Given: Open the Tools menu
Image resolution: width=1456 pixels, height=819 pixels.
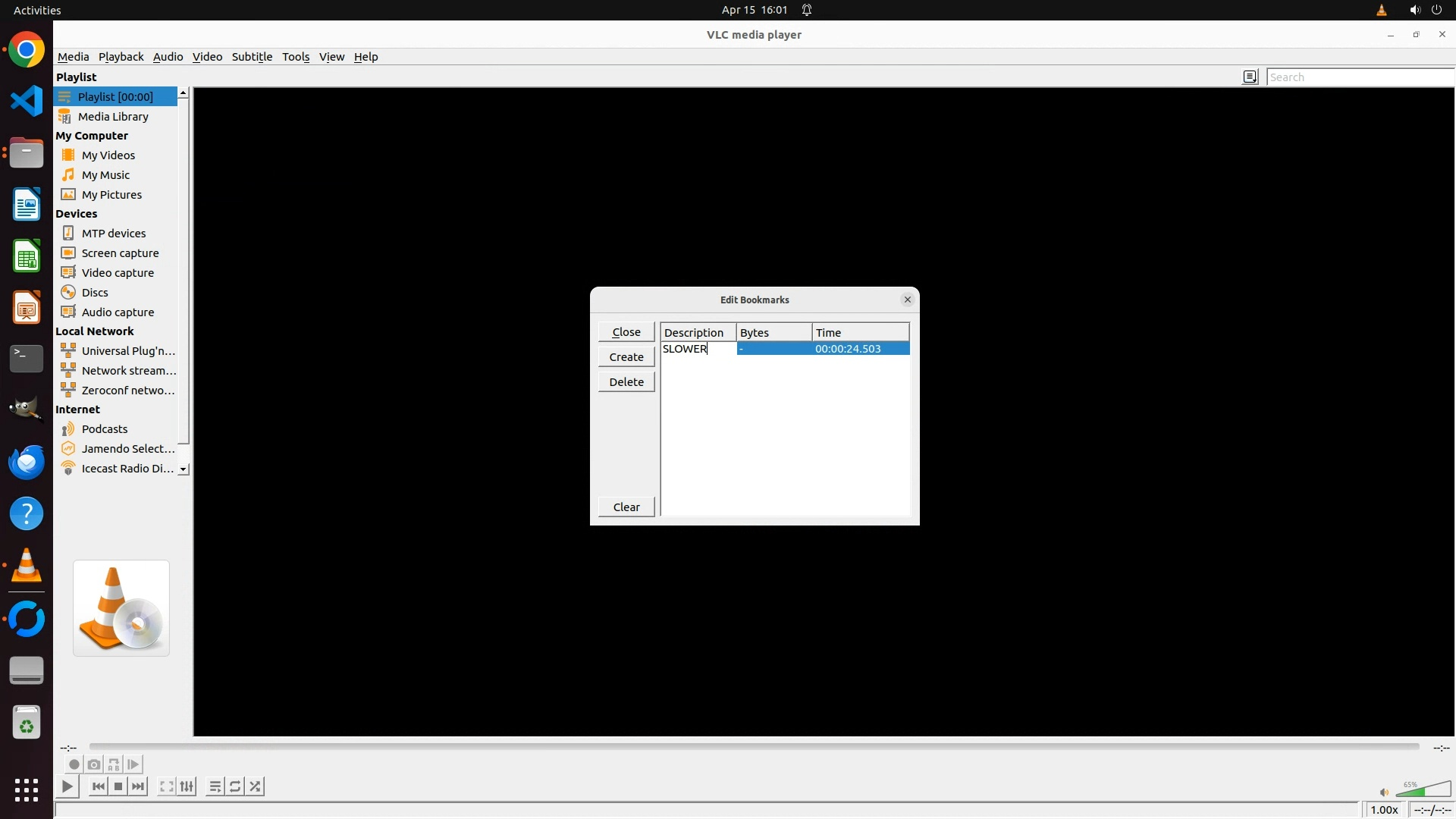Looking at the screenshot, I should pyautogui.click(x=295, y=57).
